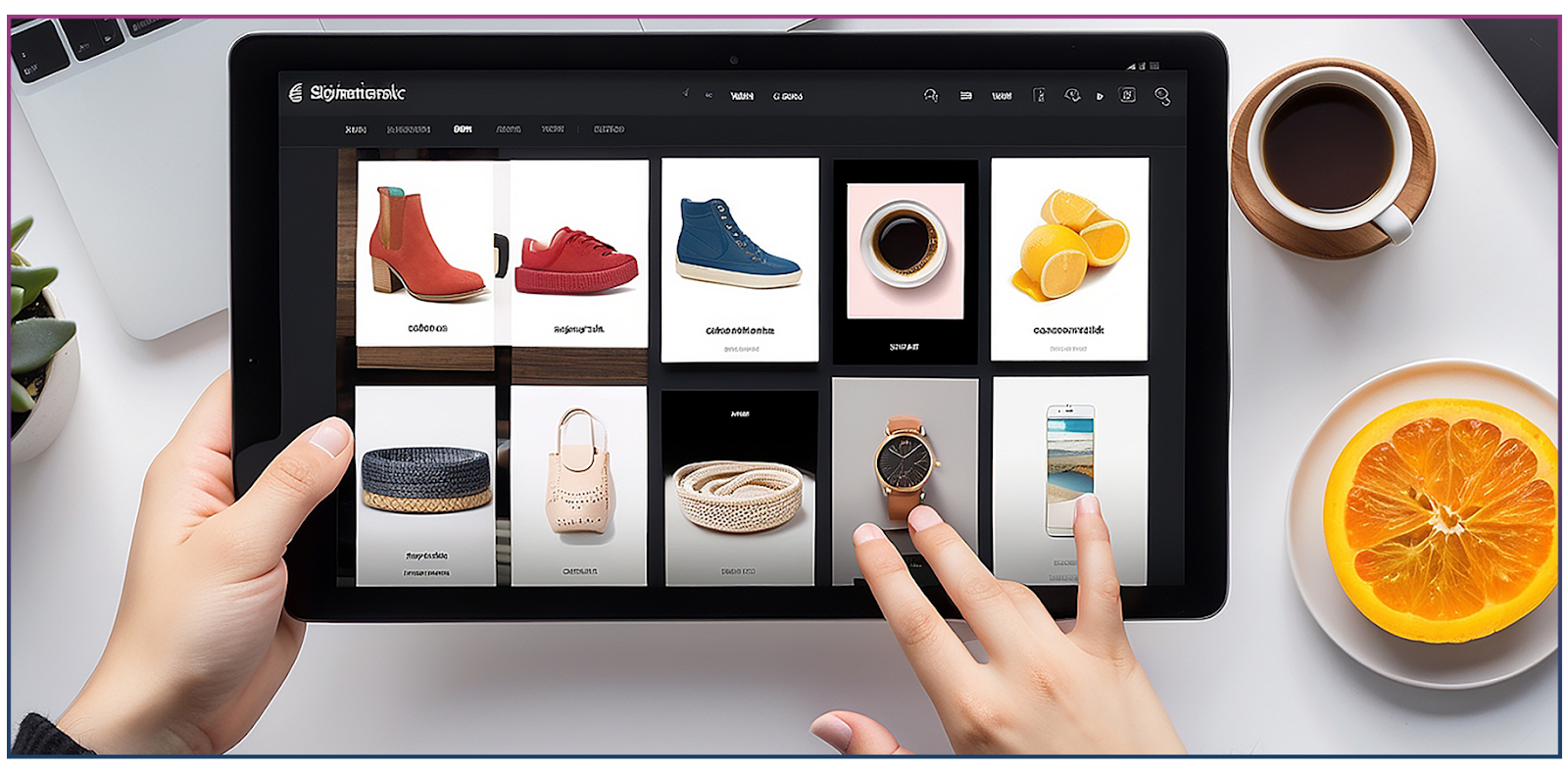
Task: Open the sliced lemons product card
Action: [x=1069, y=259]
